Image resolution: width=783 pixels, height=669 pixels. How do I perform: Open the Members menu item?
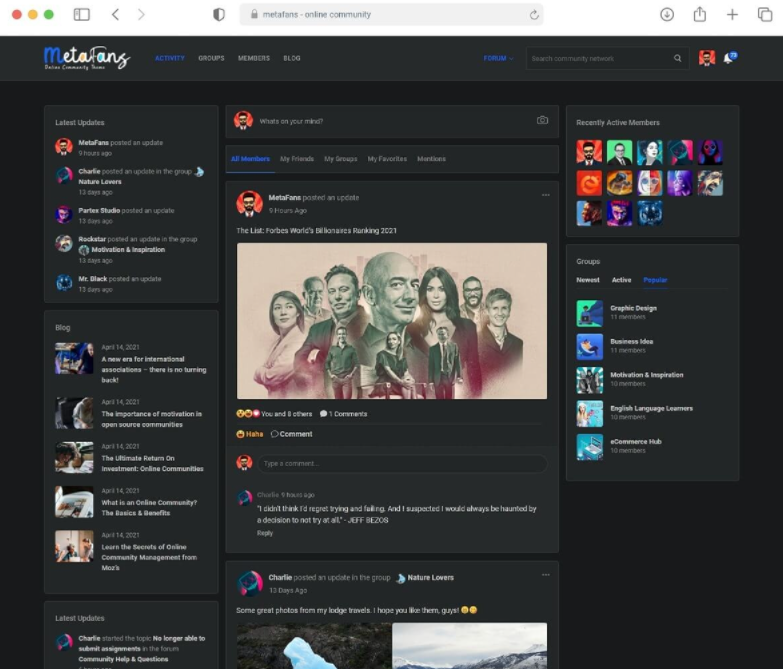(254, 58)
